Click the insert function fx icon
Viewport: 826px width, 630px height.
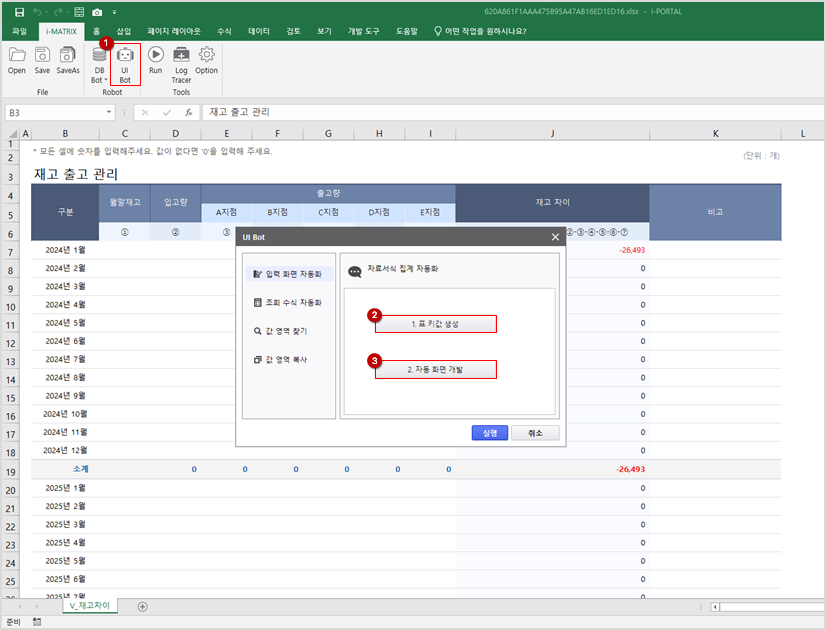[x=187, y=112]
